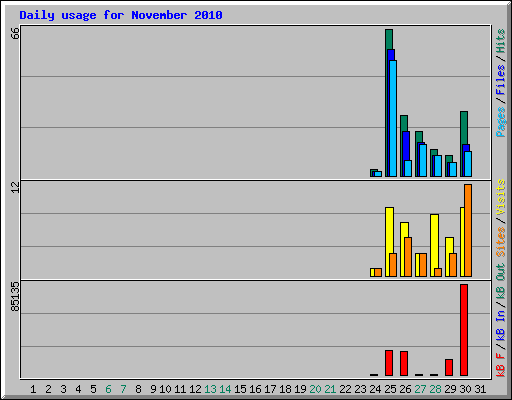The image size is (512, 400).
Task: Click green weekend day '20' on the axis
Action: 315,389
